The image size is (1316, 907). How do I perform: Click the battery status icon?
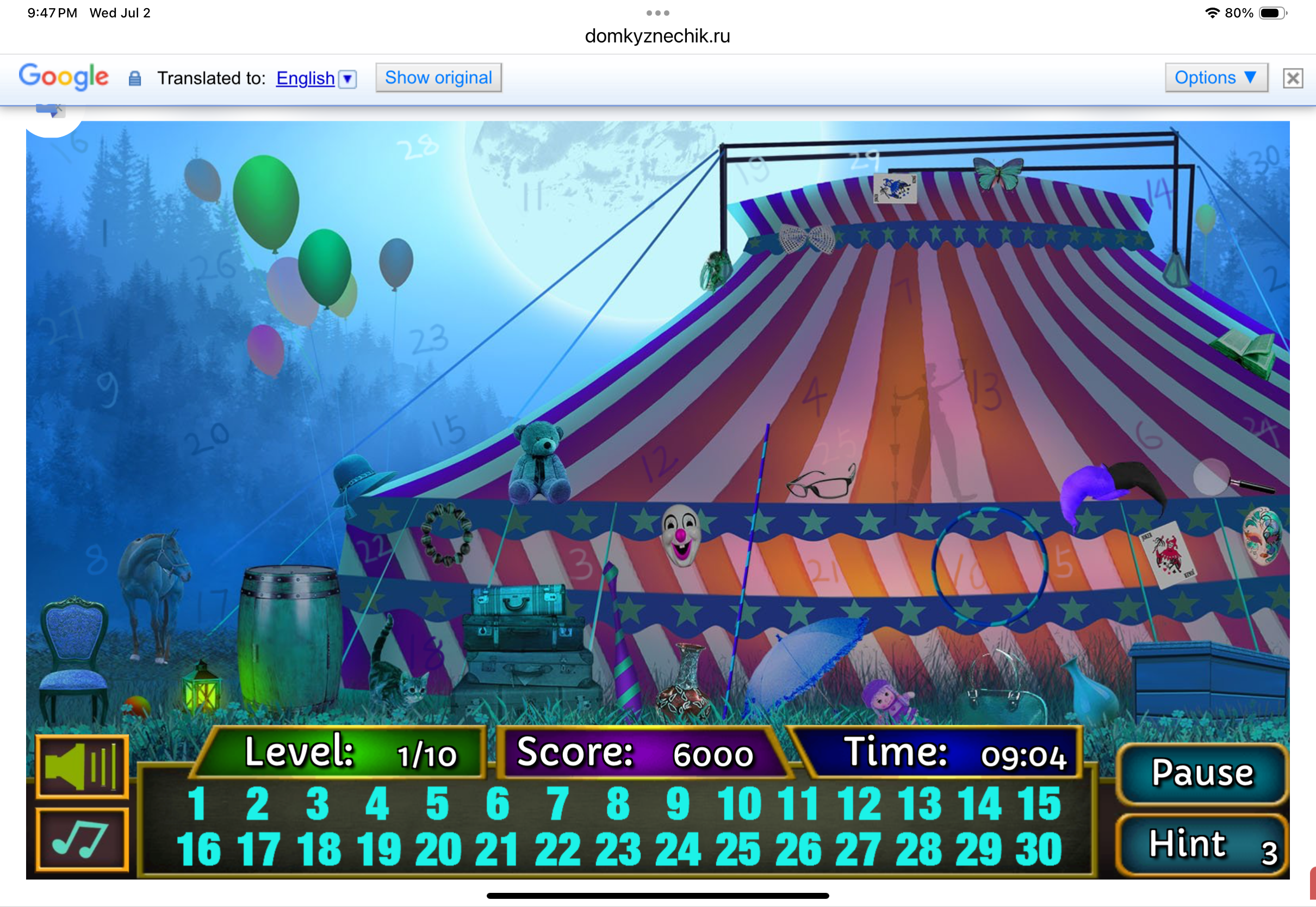[x=1272, y=13]
